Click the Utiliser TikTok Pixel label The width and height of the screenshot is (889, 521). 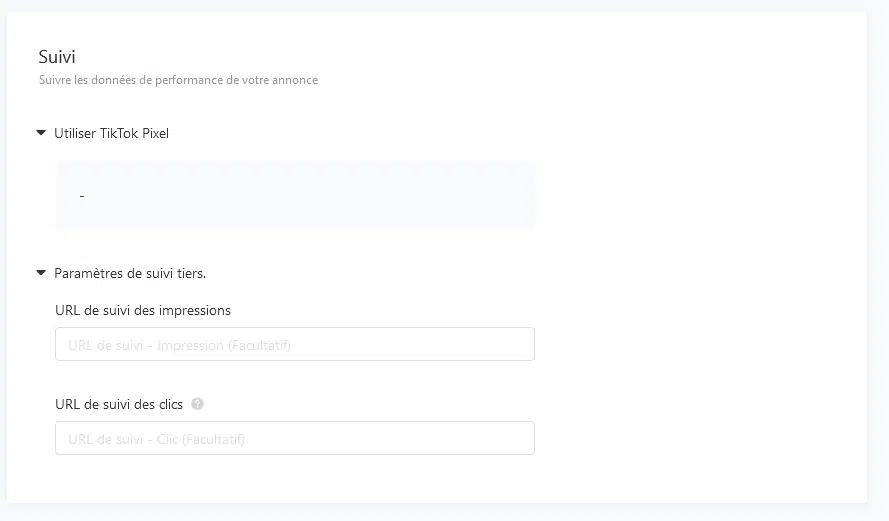(112, 133)
